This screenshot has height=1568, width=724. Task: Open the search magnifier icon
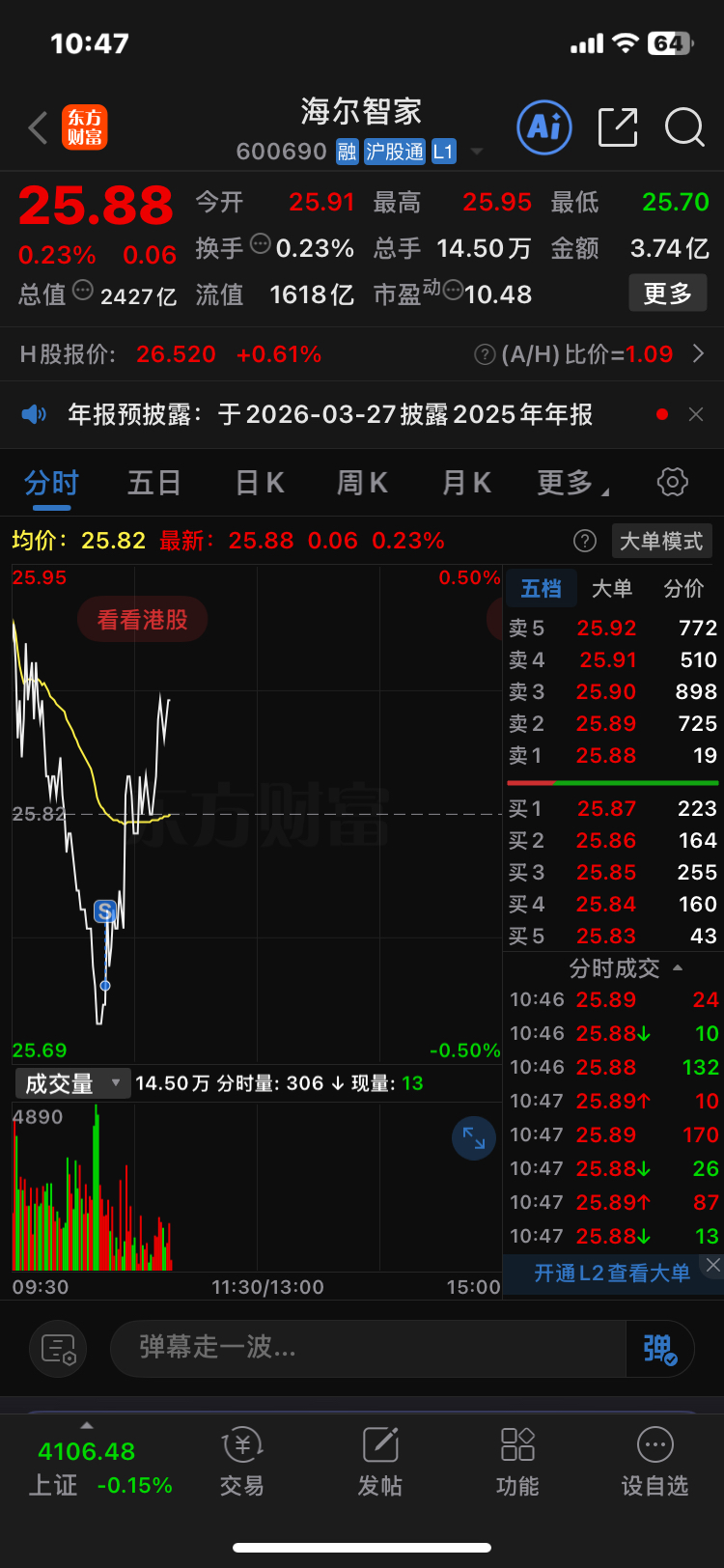pyautogui.click(x=684, y=127)
